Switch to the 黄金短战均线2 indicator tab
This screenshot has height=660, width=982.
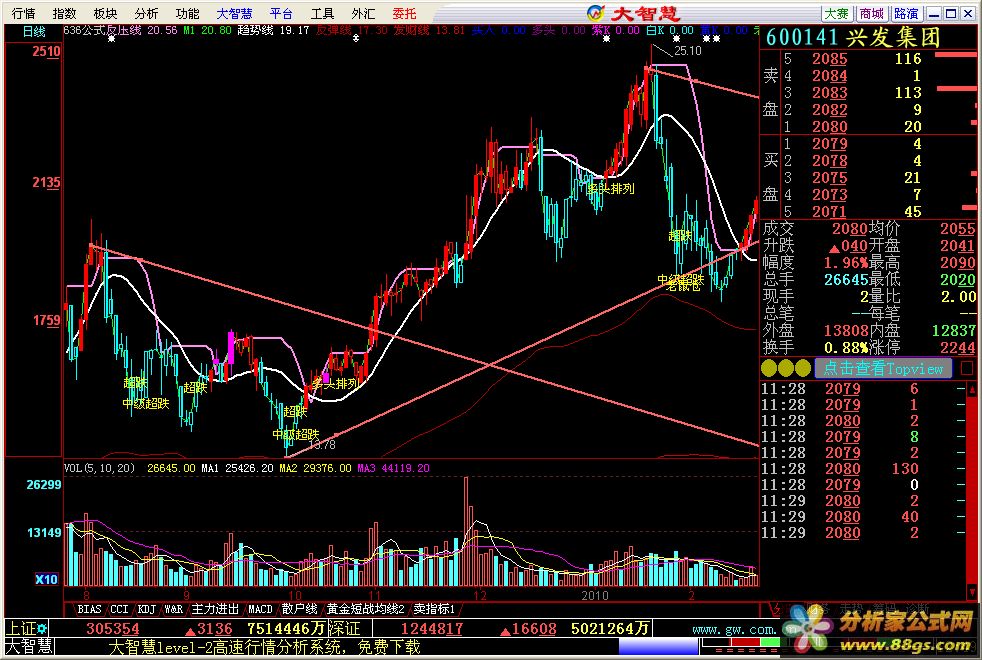click(x=366, y=609)
